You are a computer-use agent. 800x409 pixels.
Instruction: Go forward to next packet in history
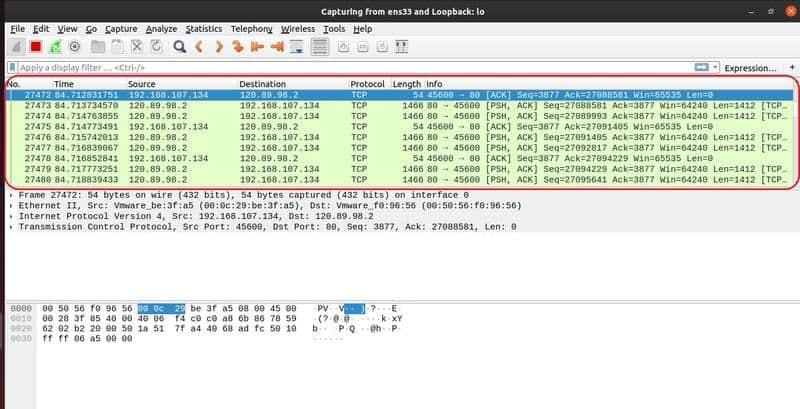click(x=218, y=46)
